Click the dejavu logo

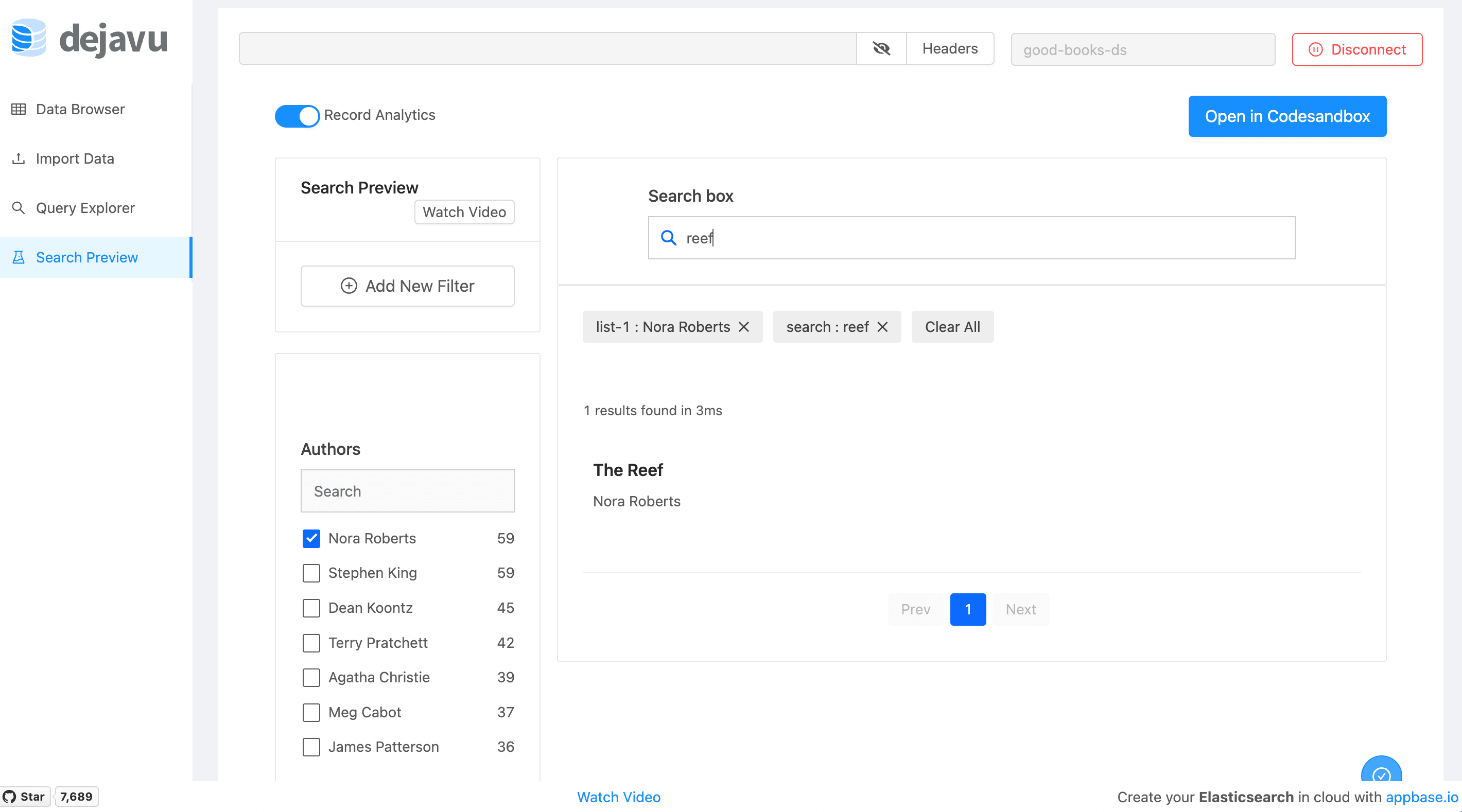click(x=89, y=38)
